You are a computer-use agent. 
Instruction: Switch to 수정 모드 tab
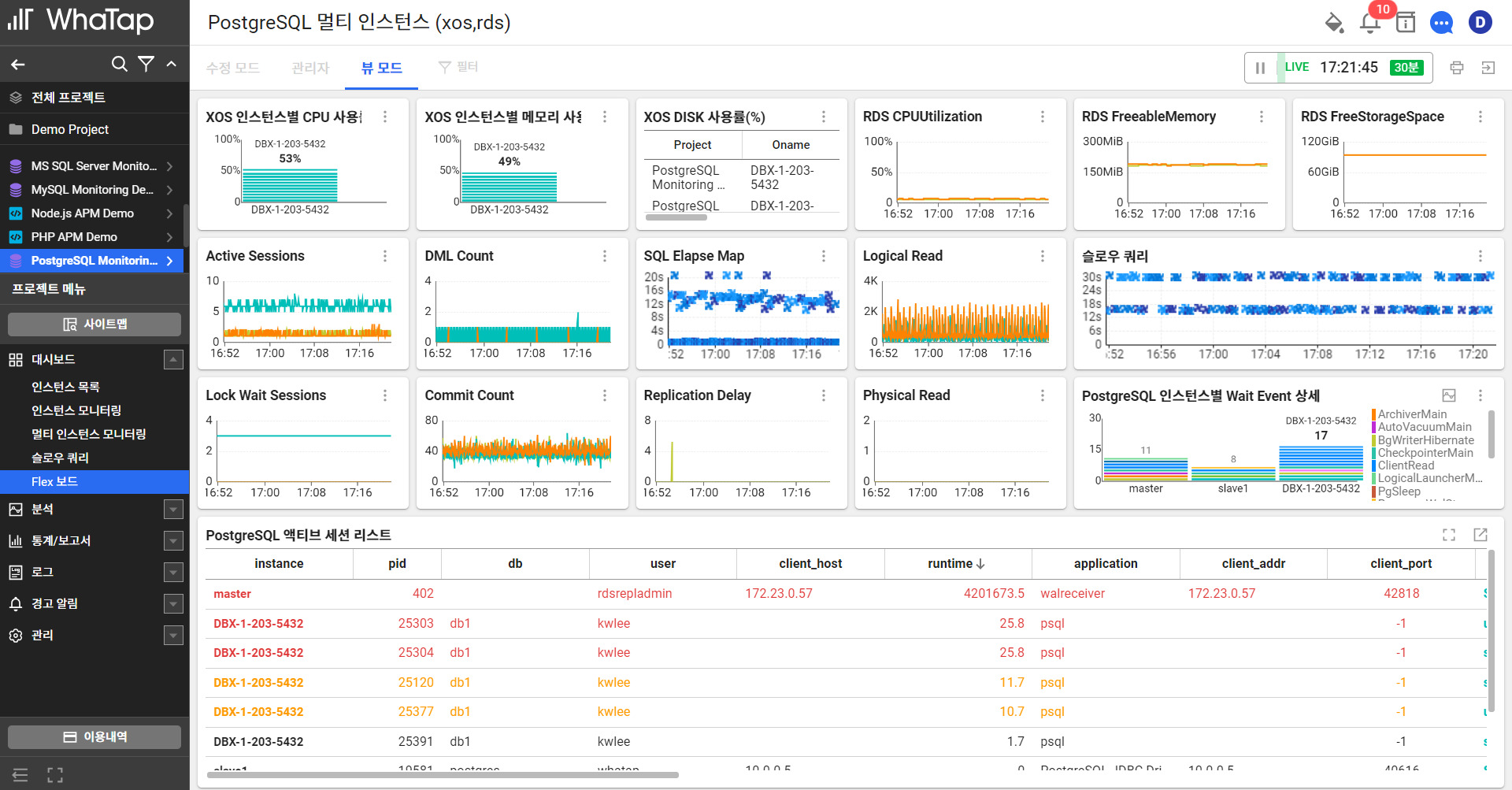point(233,68)
